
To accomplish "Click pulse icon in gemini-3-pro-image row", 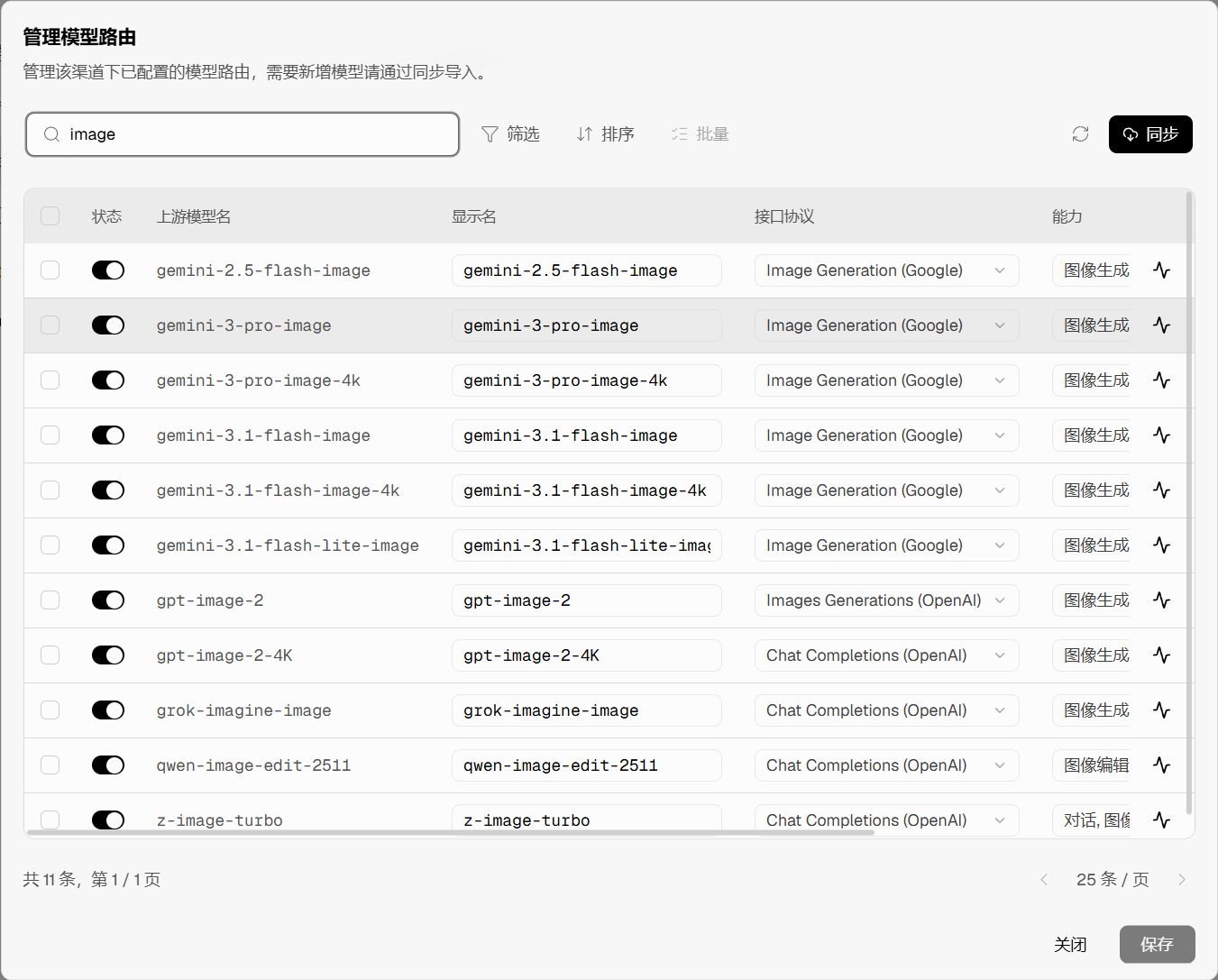I will [1161, 325].
